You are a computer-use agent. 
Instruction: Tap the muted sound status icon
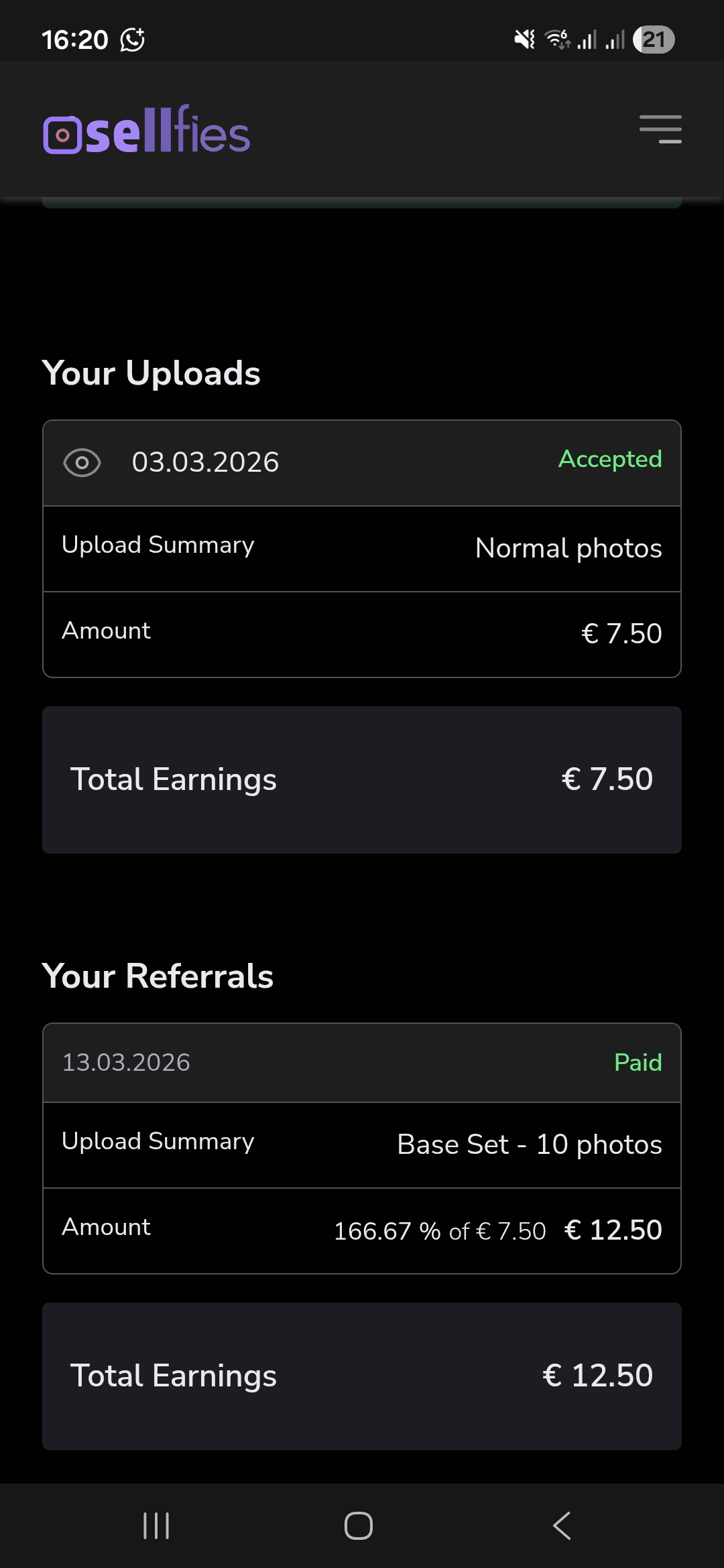[524, 40]
